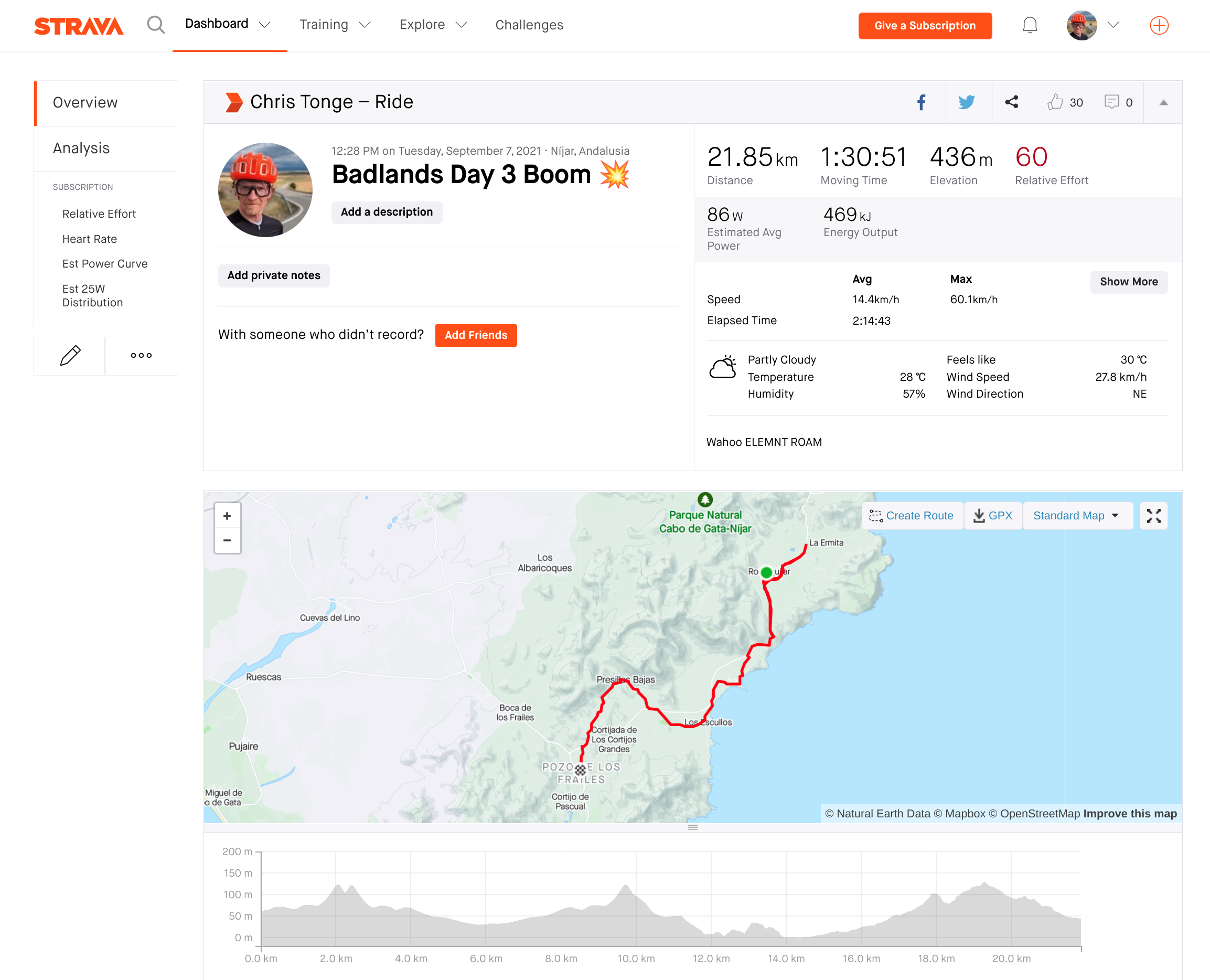
Task: Click the Show More stats expander
Action: coord(1128,282)
